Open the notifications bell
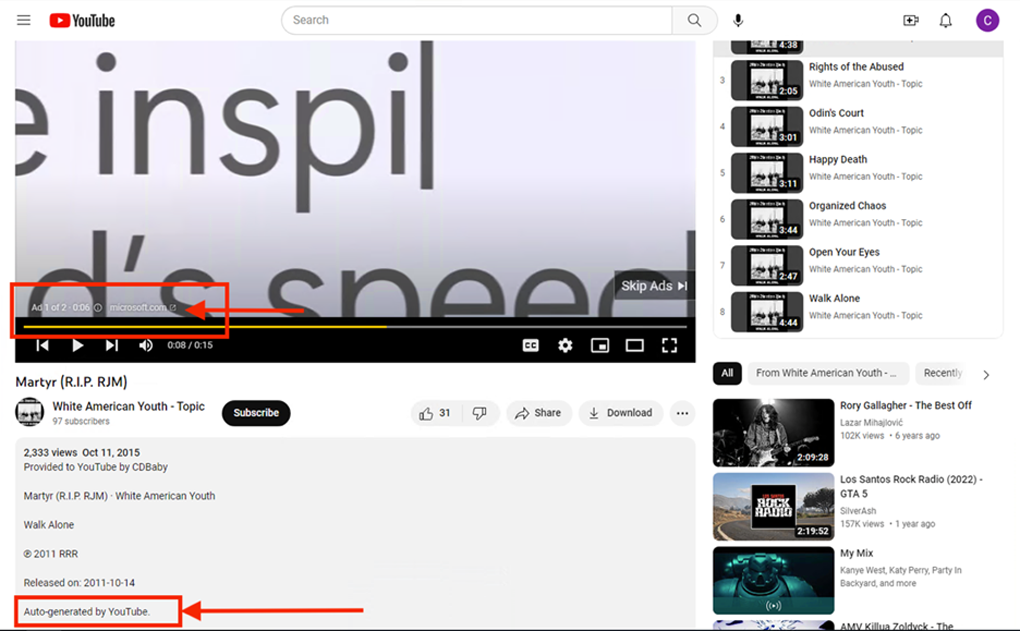This screenshot has height=631, width=1020. pos(945,20)
